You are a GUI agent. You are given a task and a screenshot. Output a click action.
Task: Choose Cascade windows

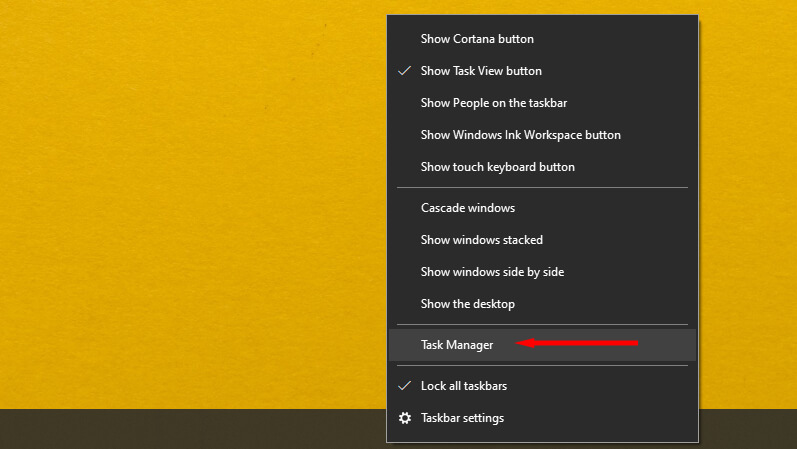tap(468, 208)
